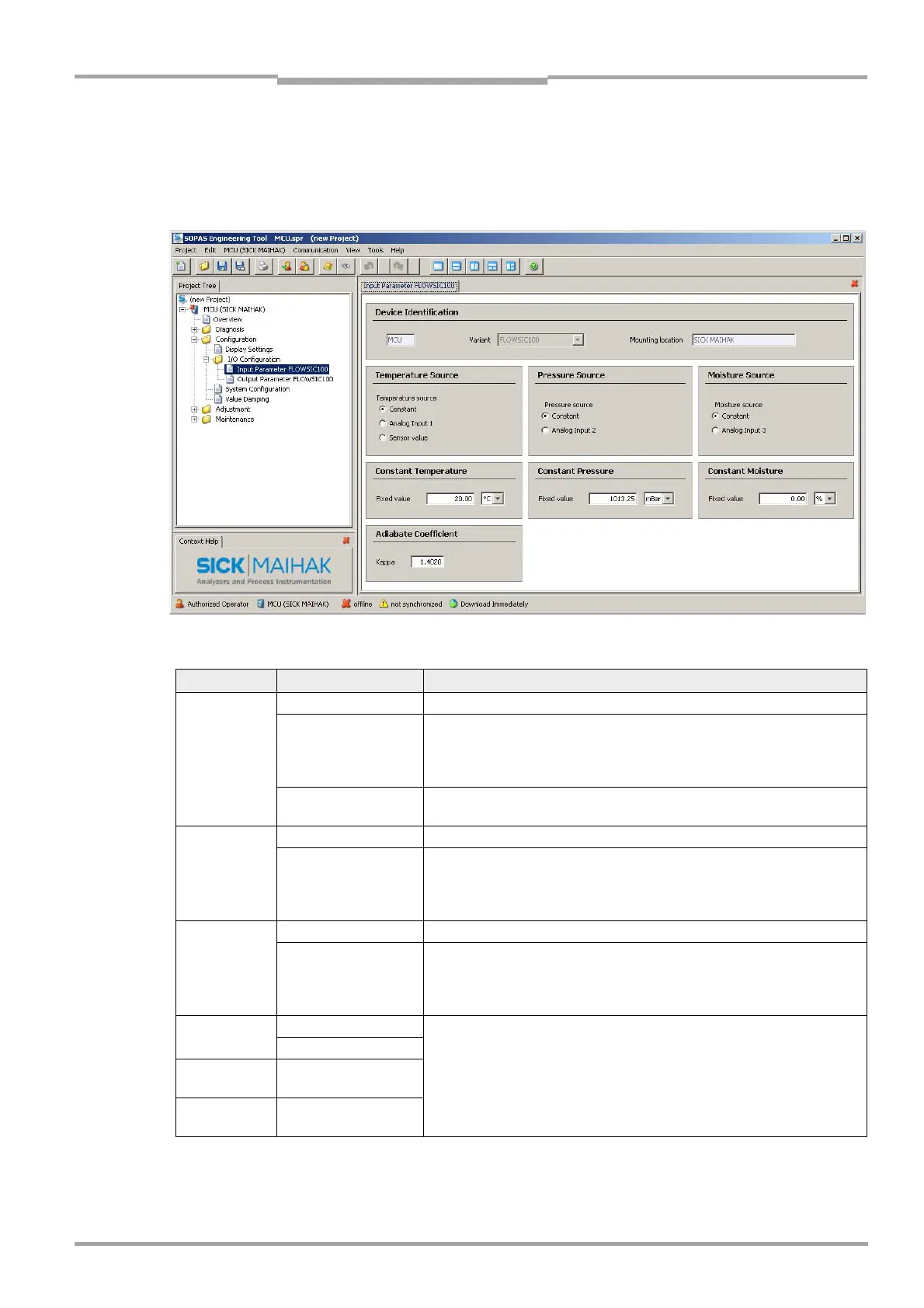Click the Download Immediately green icon

453,604
